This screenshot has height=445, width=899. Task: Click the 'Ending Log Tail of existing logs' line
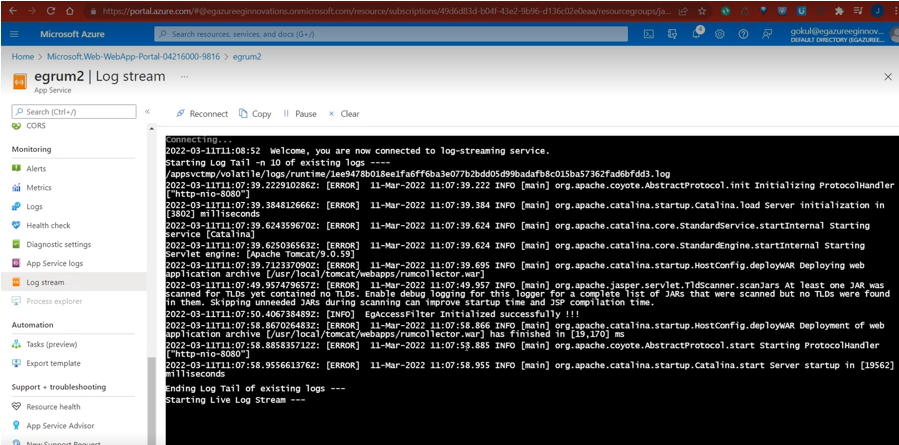coord(255,388)
